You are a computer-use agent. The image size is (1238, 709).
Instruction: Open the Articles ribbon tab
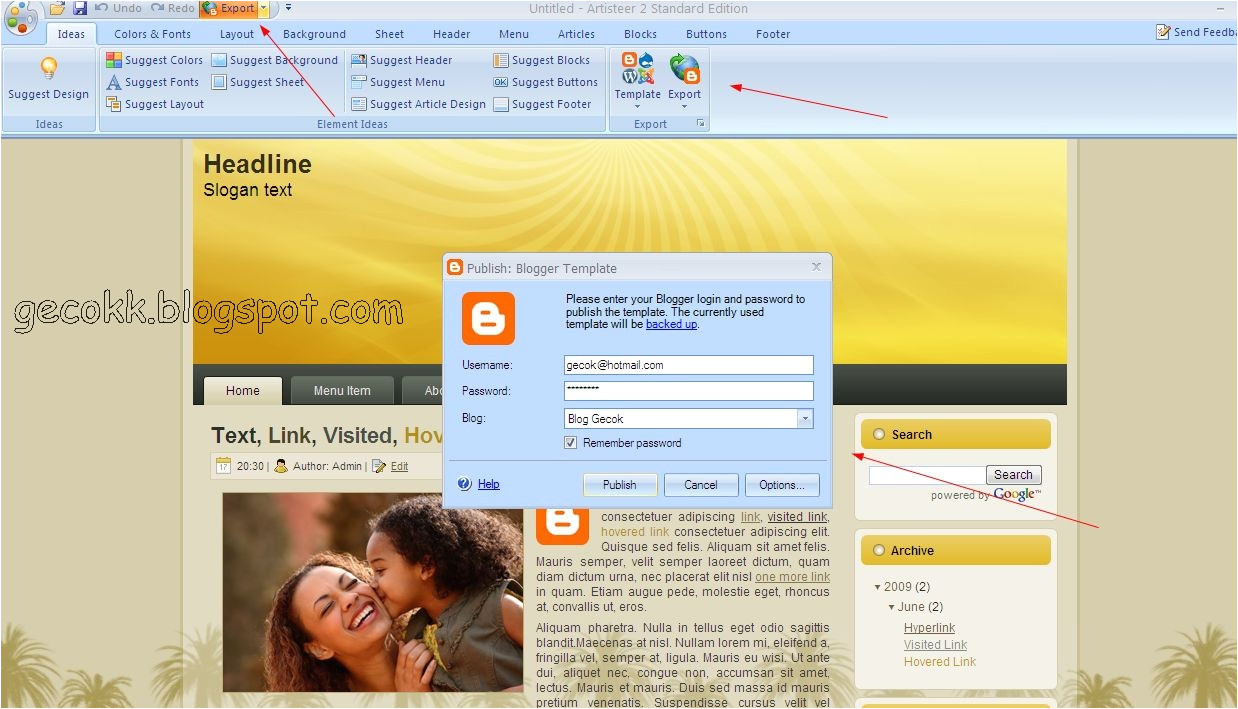pyautogui.click(x=576, y=34)
